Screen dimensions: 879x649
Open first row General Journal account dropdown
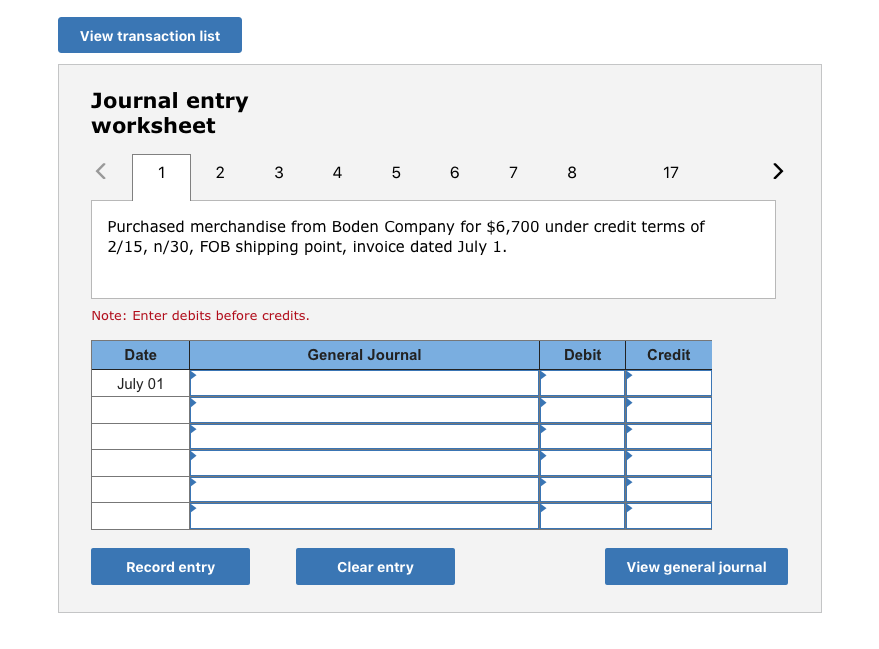[364, 384]
